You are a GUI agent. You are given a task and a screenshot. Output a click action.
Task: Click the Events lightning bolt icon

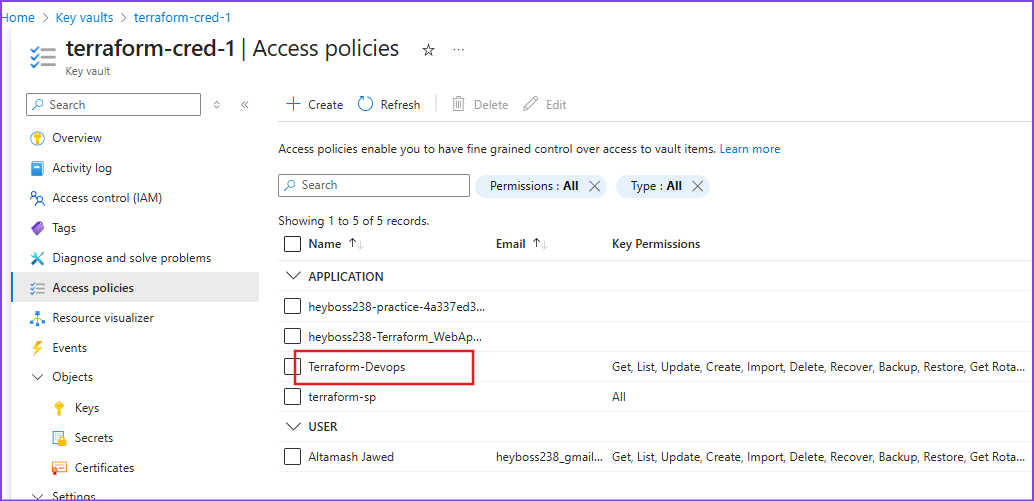38,348
